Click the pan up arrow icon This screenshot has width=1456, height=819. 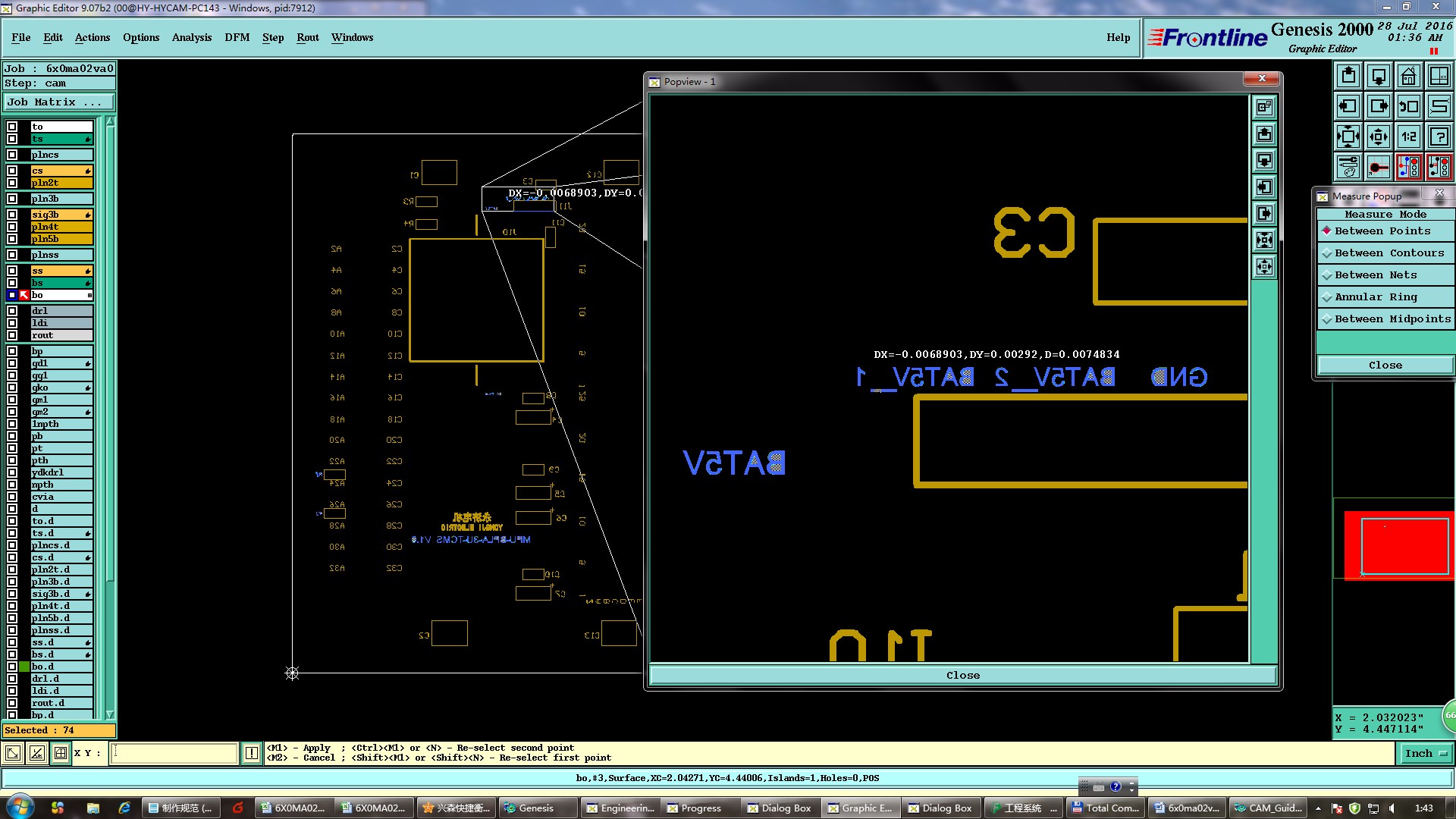point(1348,76)
